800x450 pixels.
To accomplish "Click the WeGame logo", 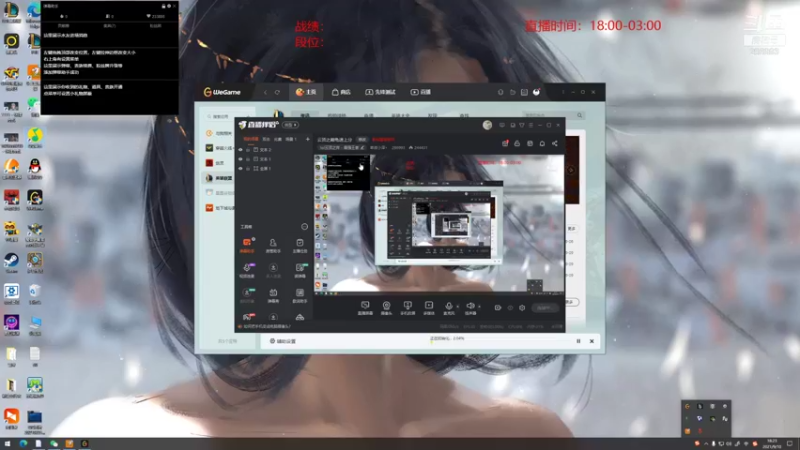I will point(222,92).
